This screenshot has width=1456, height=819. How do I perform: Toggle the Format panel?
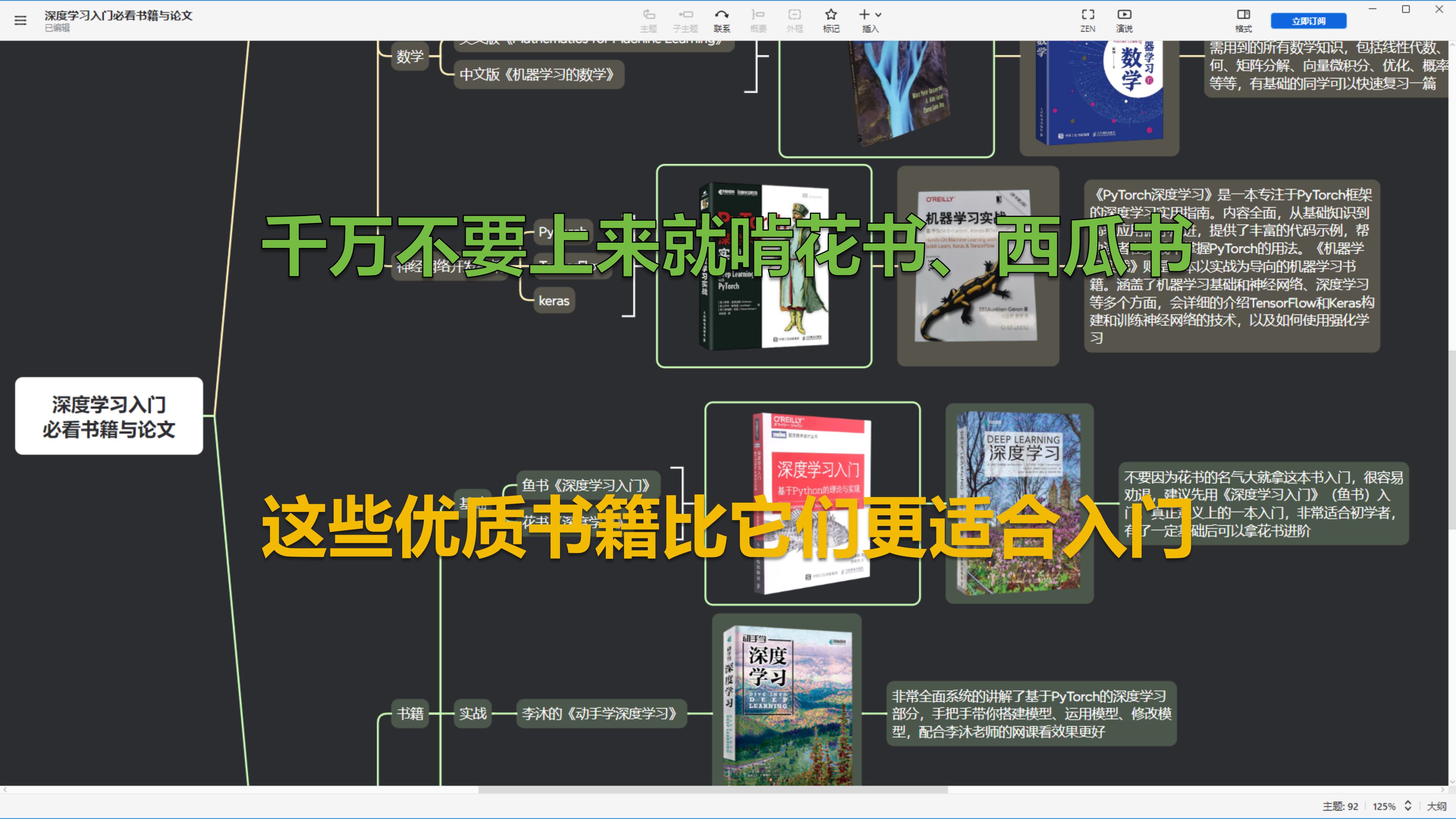tap(1243, 20)
